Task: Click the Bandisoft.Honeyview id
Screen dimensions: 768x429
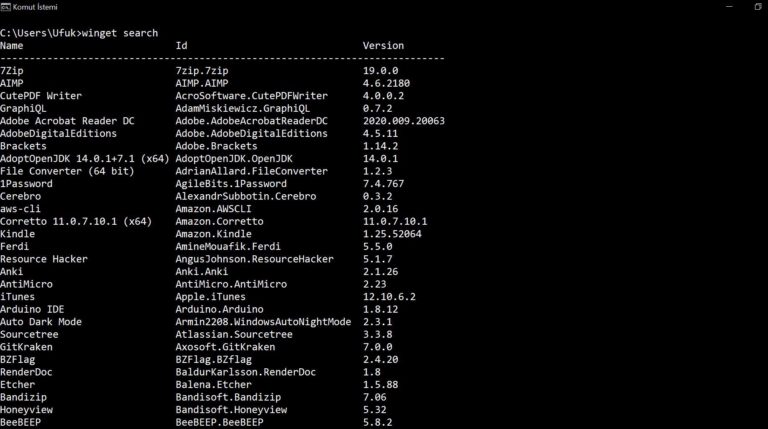Action: (231, 410)
